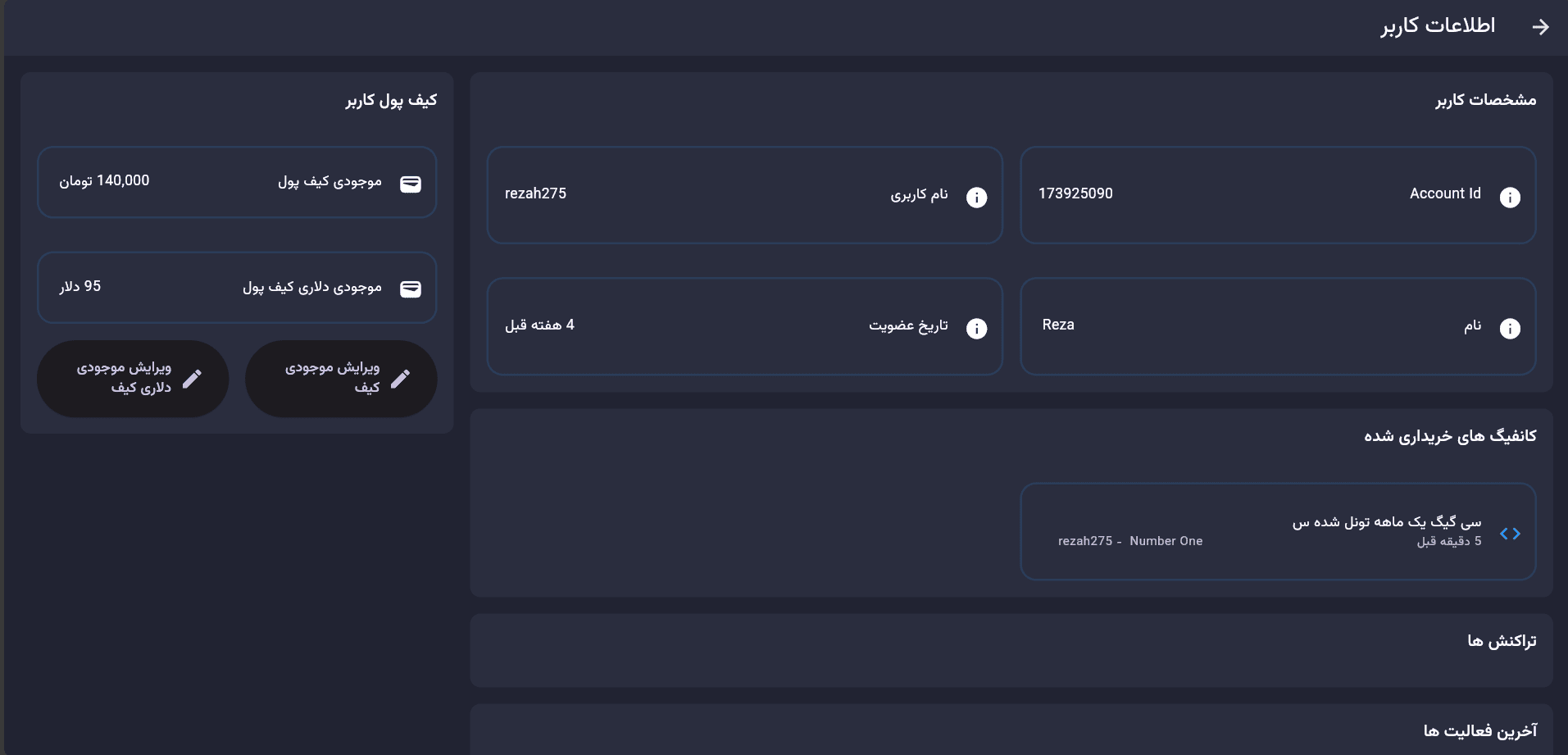This screenshot has width=1568, height=755.
Task: Click the آخرین فعالیت ها section header
Action: (x=1479, y=730)
